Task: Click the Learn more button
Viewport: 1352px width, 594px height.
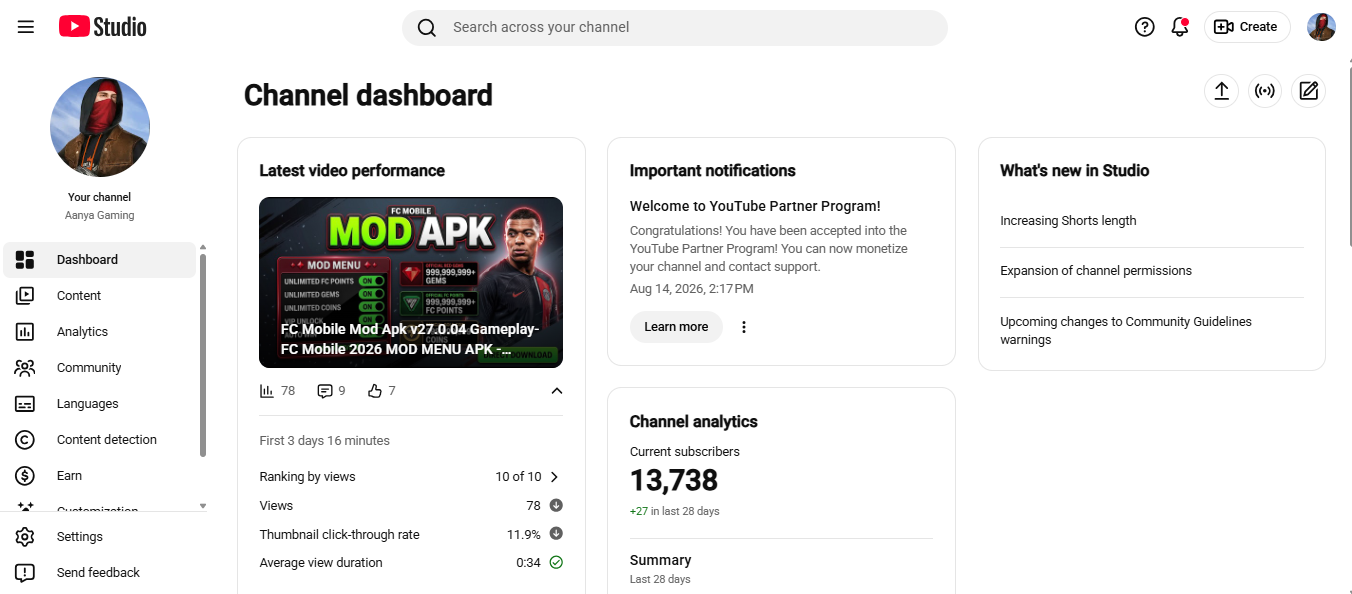Action: click(676, 327)
